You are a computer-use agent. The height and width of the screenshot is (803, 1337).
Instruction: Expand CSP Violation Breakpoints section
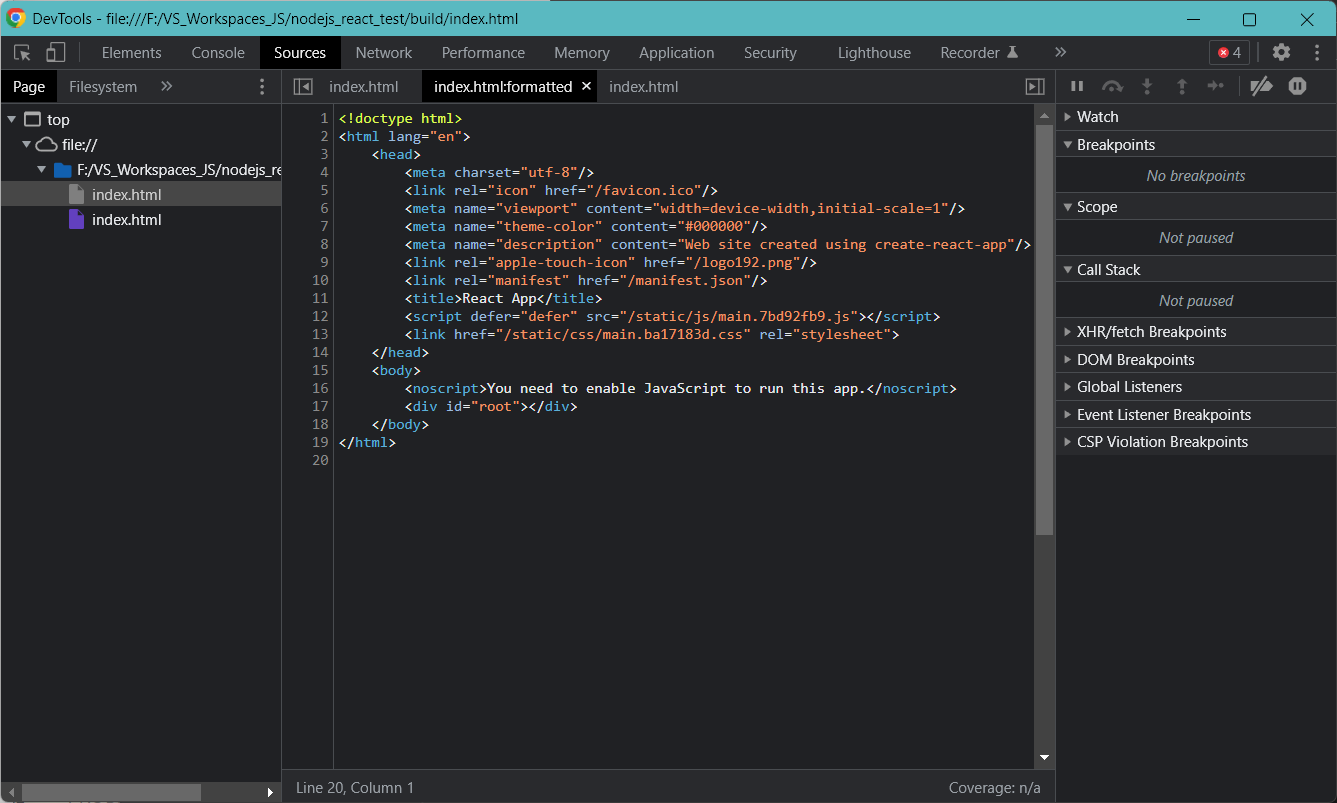tap(1196, 442)
